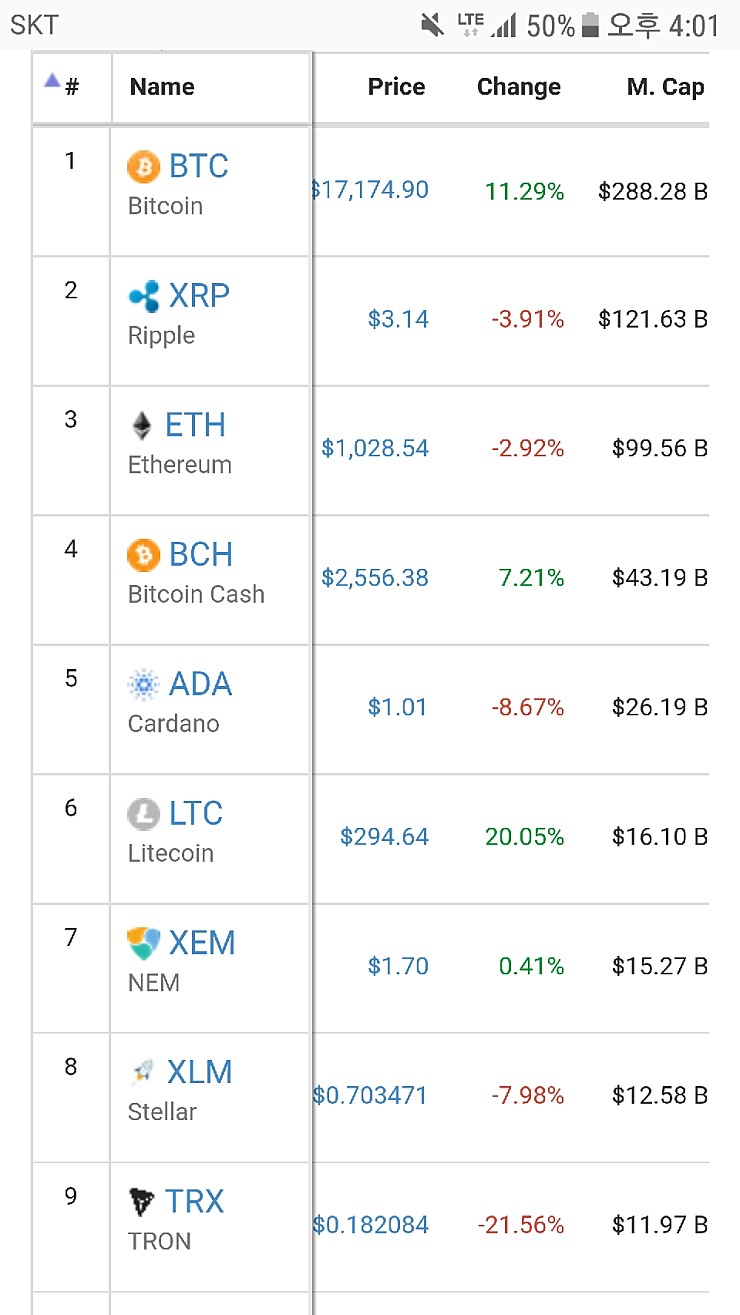This screenshot has width=740, height=1315.
Task: Tap the battery indicator in status bar
Action: click(592, 25)
